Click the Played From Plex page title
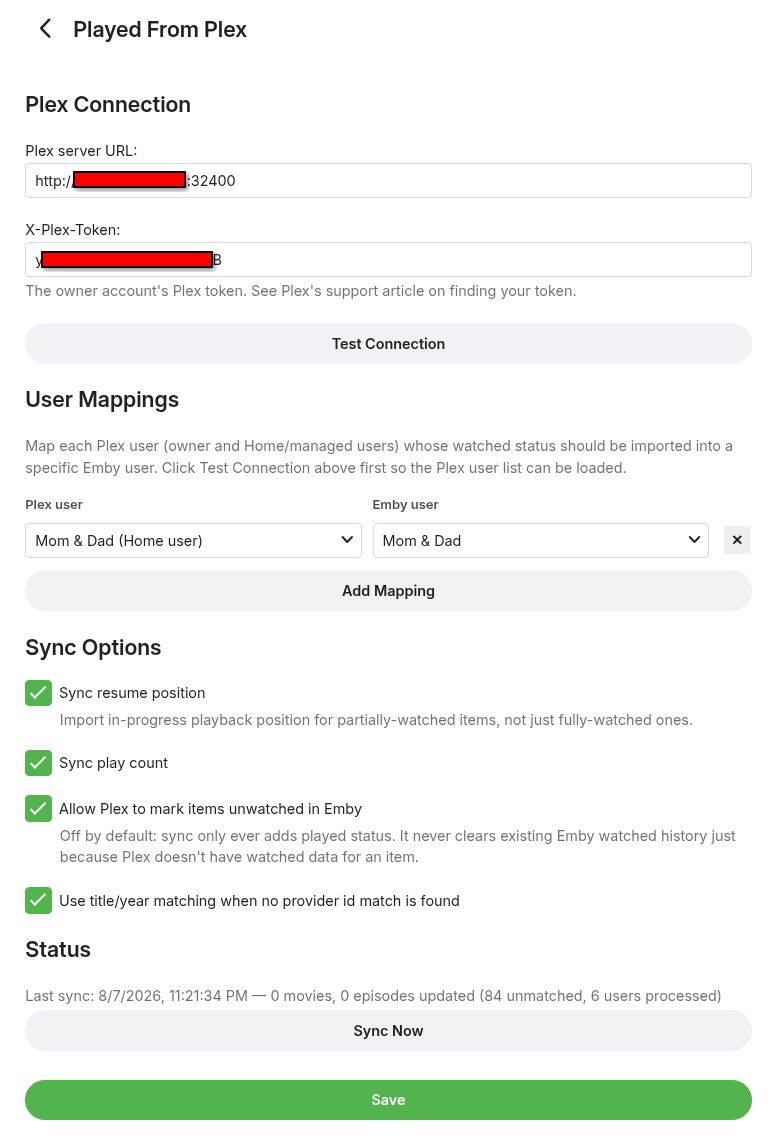Viewport: 777px width, 1148px height. 160,29
